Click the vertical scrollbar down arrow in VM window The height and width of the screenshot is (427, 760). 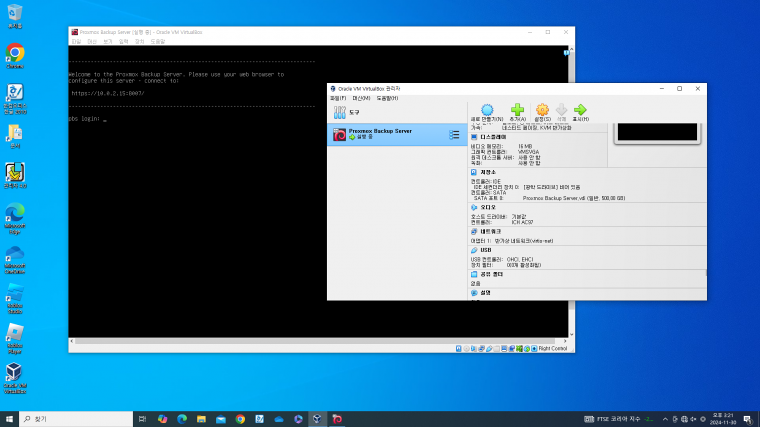tap(571, 334)
